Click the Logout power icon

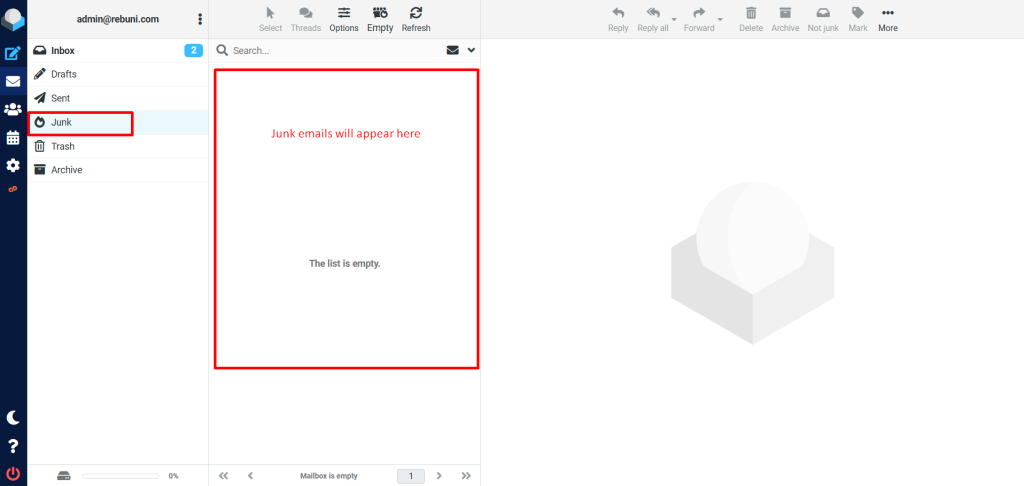[13, 473]
